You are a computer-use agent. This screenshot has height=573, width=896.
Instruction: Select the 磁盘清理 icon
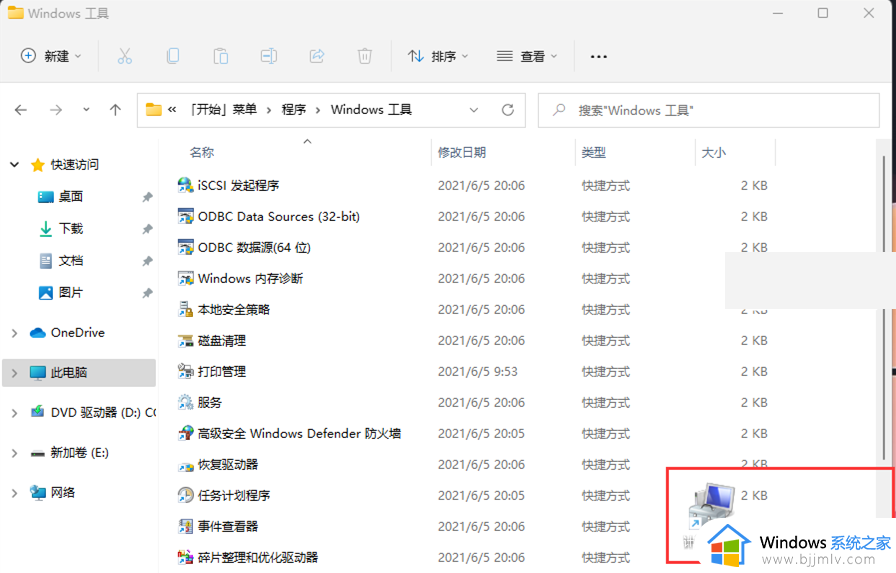(x=185, y=340)
